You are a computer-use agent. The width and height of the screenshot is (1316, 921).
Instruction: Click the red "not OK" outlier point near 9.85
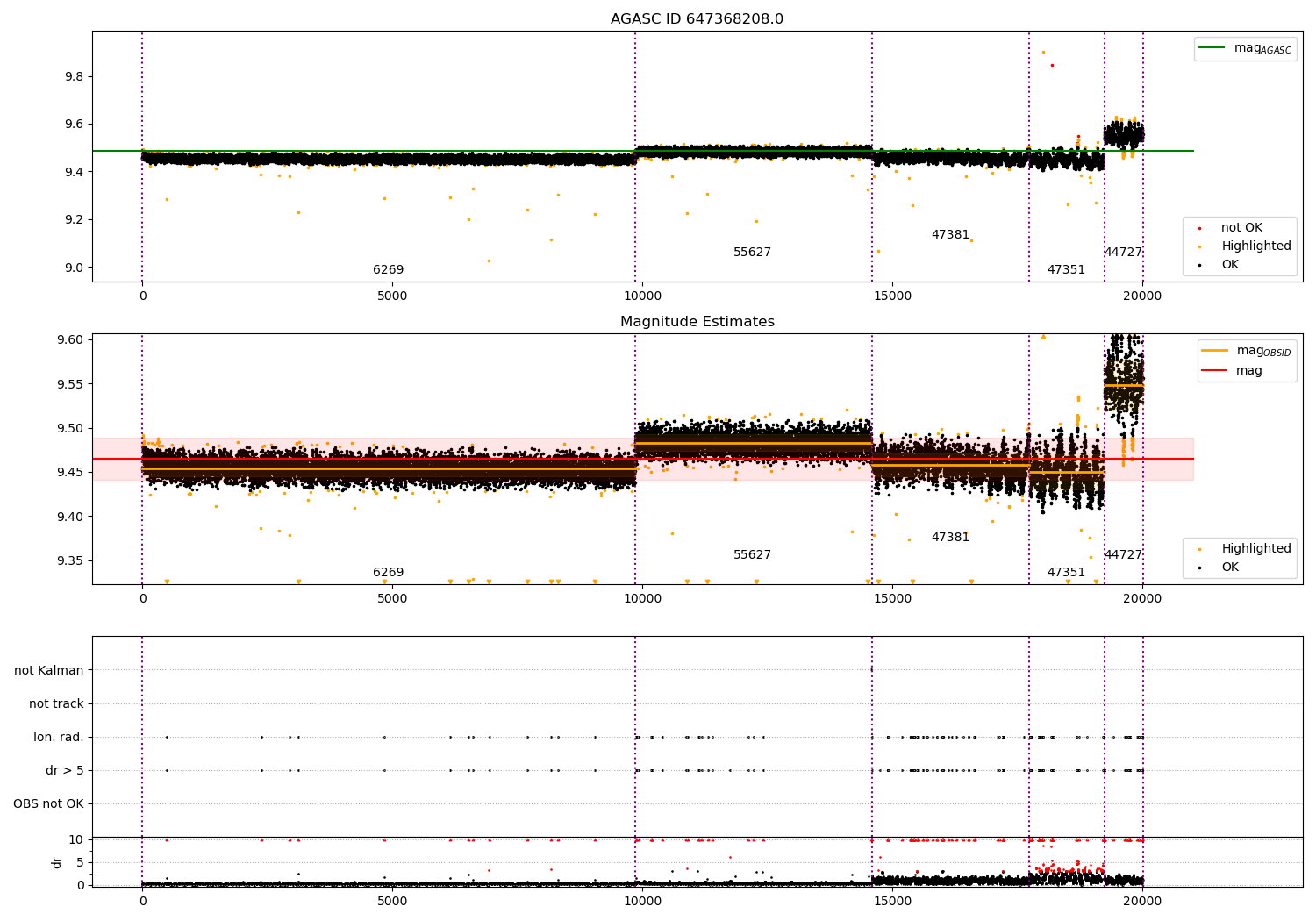click(x=1052, y=65)
